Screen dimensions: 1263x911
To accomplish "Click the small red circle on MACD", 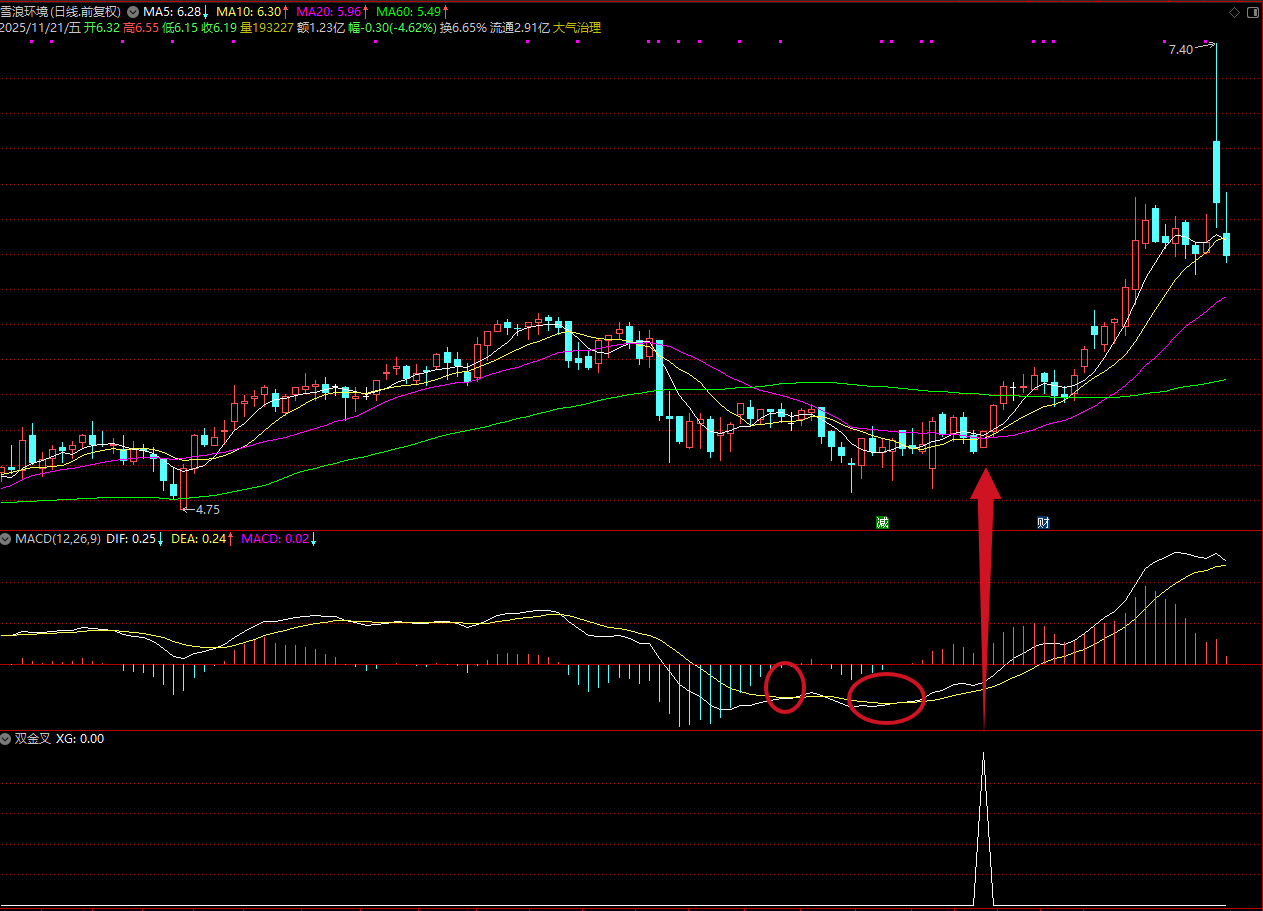I will coord(785,687).
